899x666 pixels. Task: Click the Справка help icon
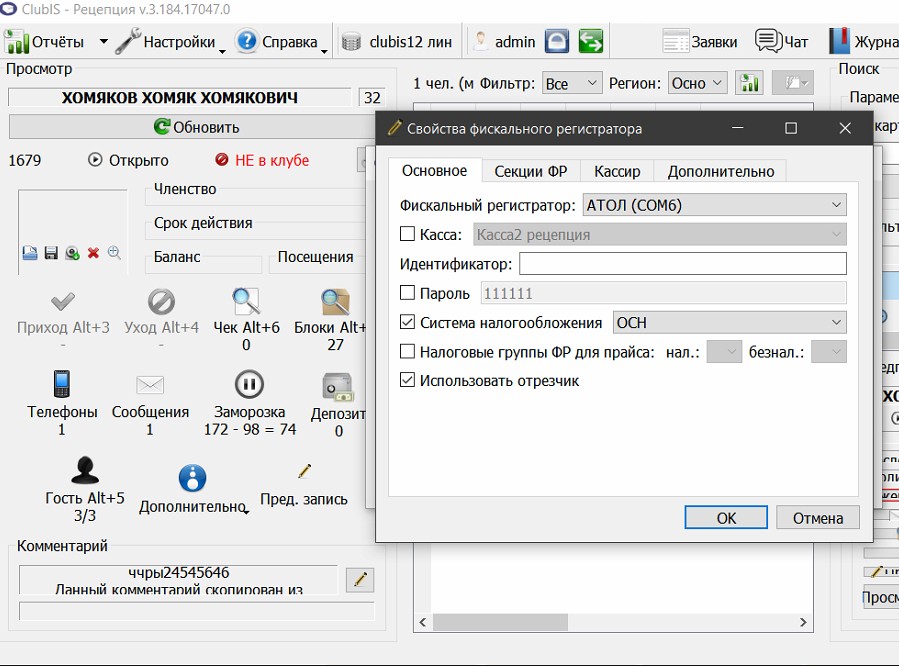[x=247, y=41]
